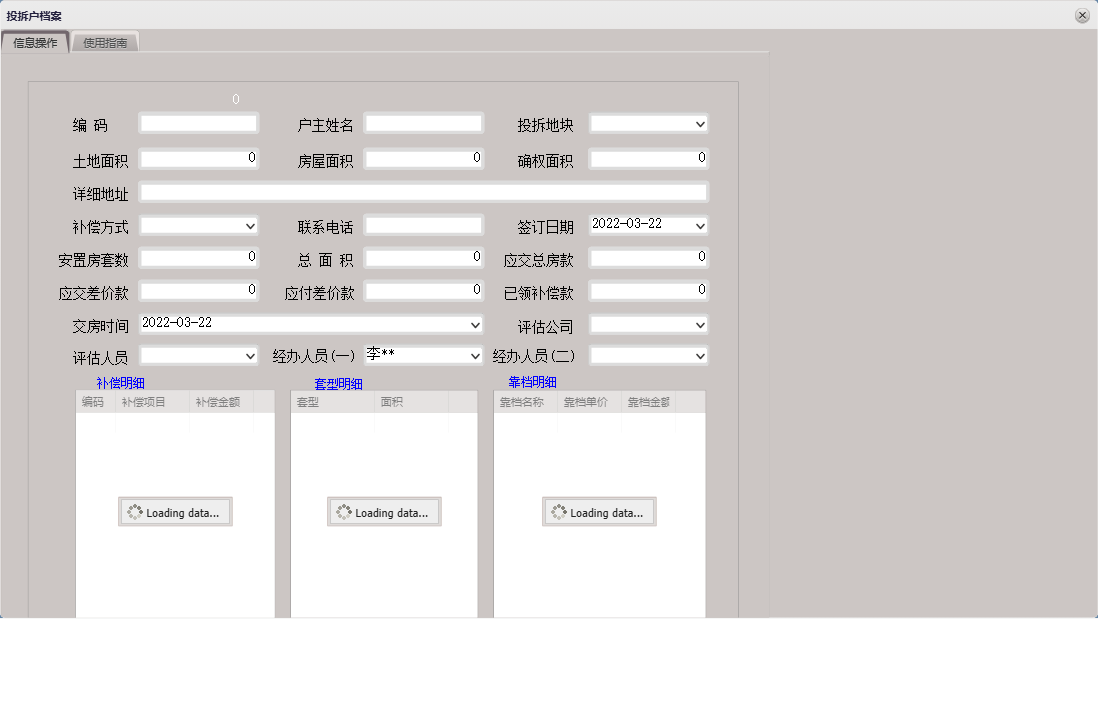1098x727 pixels.
Task: Click the 联系电话 input field
Action: 423,225
